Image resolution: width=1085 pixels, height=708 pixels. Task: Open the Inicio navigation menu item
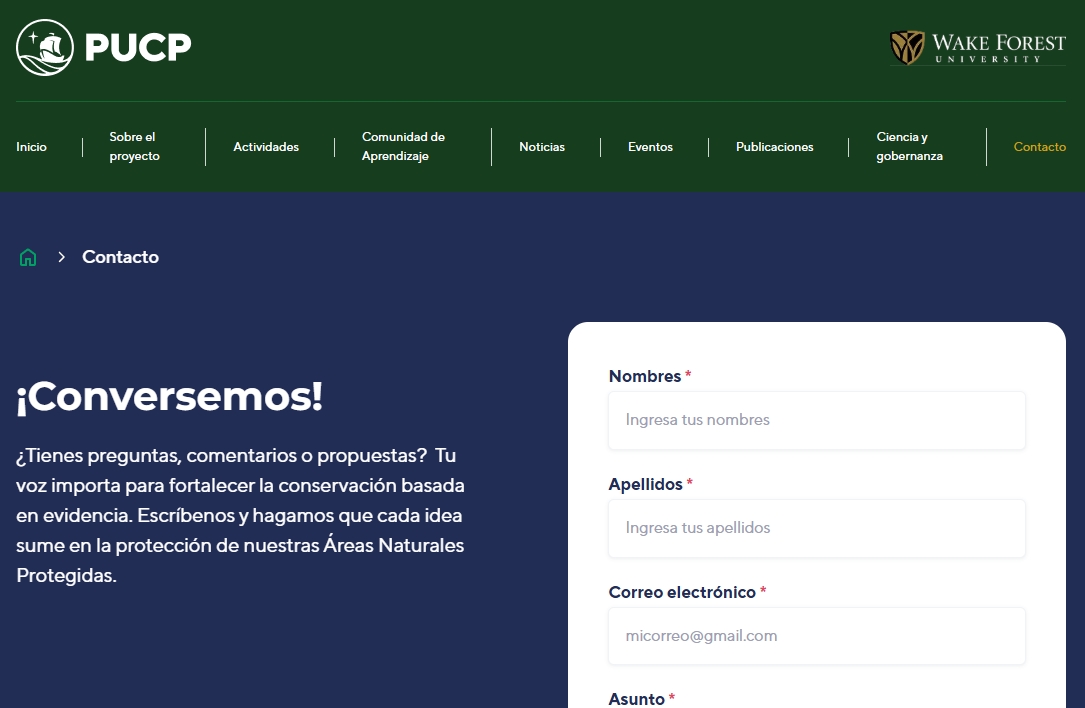(x=31, y=146)
